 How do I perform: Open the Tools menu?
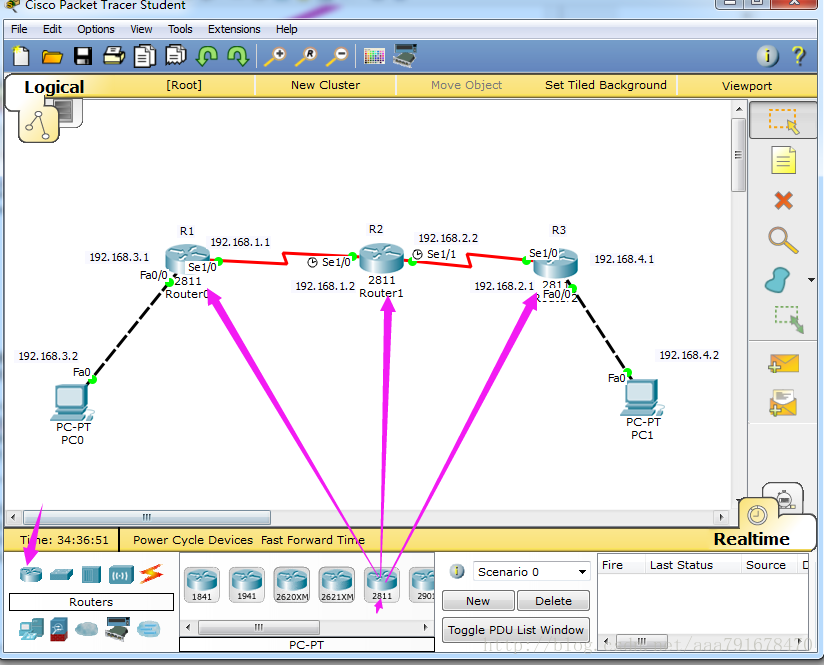coord(180,29)
